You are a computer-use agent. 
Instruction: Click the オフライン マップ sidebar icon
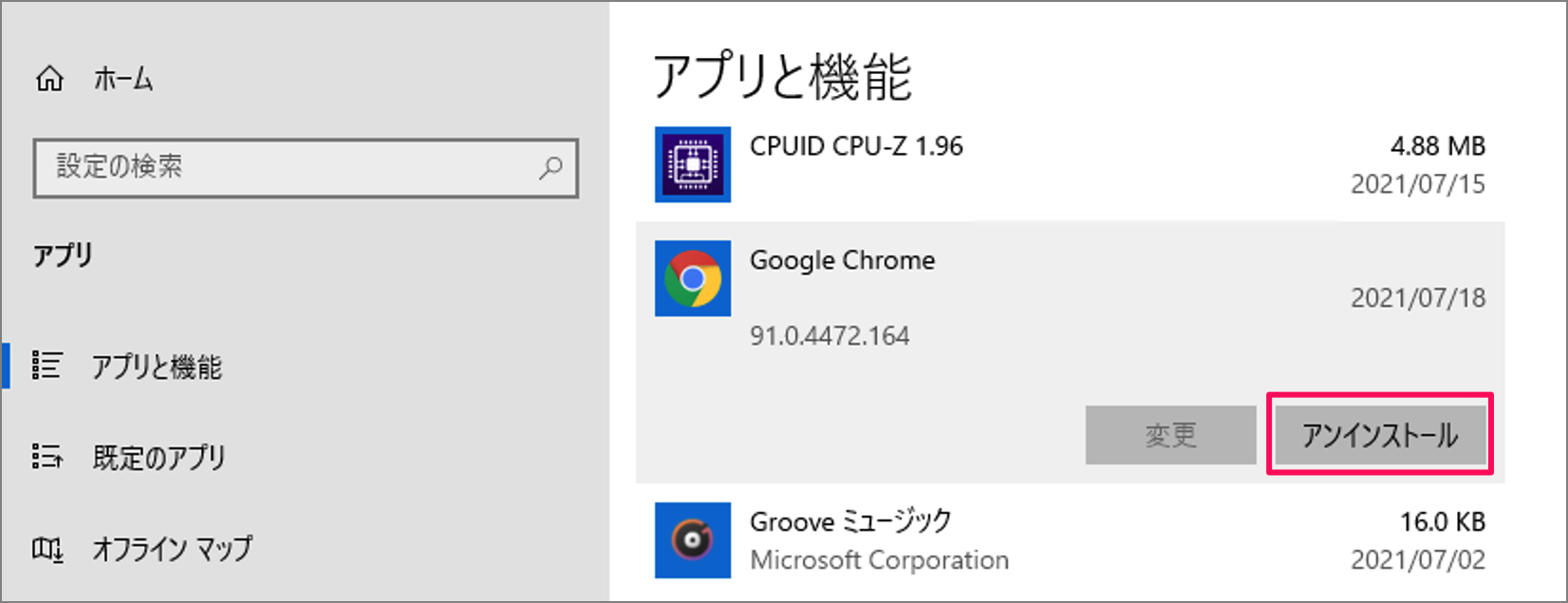click(x=47, y=549)
